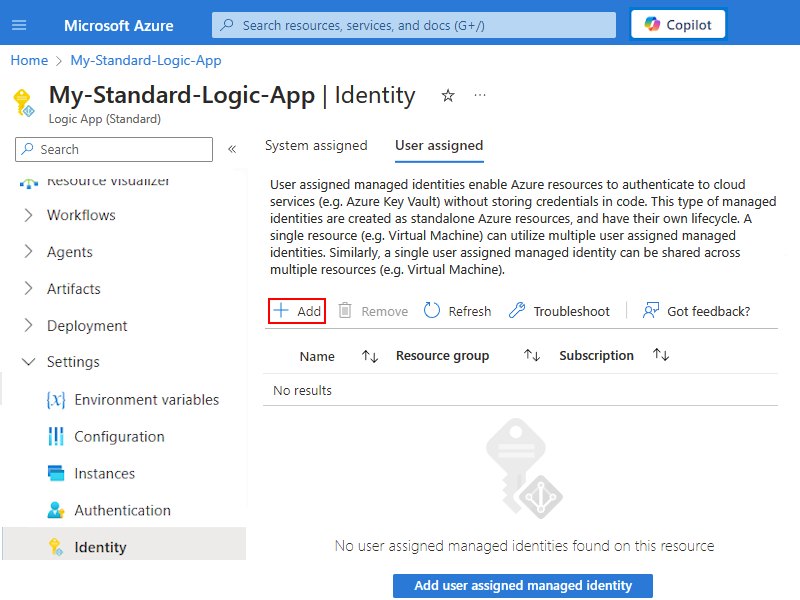Click the Environment variables icon
Viewport: 800px width, 600px height.
56,399
